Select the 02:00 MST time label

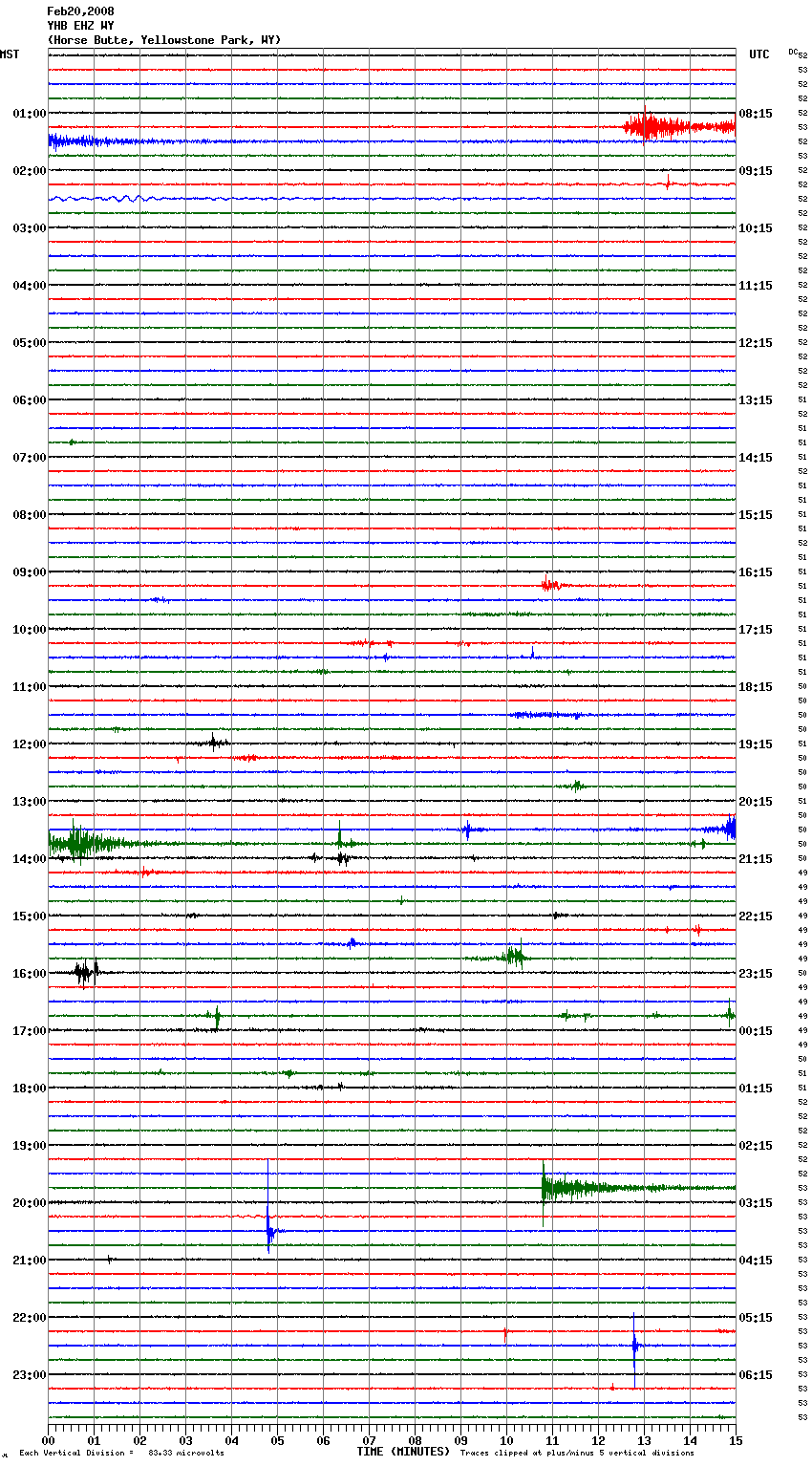pos(30,171)
